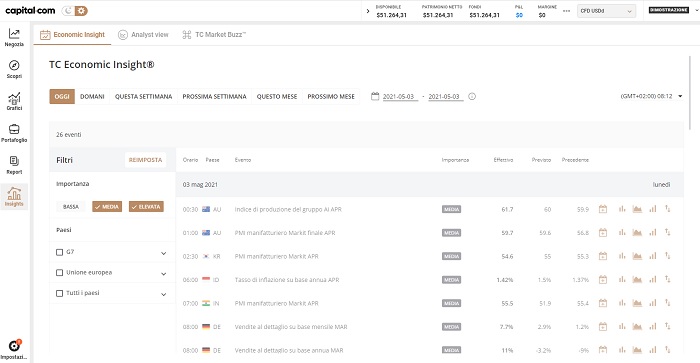Open area chart for Vendite al dettaglio mensile
Image resolution: width=700 pixels, height=363 pixels.
(x=637, y=326)
